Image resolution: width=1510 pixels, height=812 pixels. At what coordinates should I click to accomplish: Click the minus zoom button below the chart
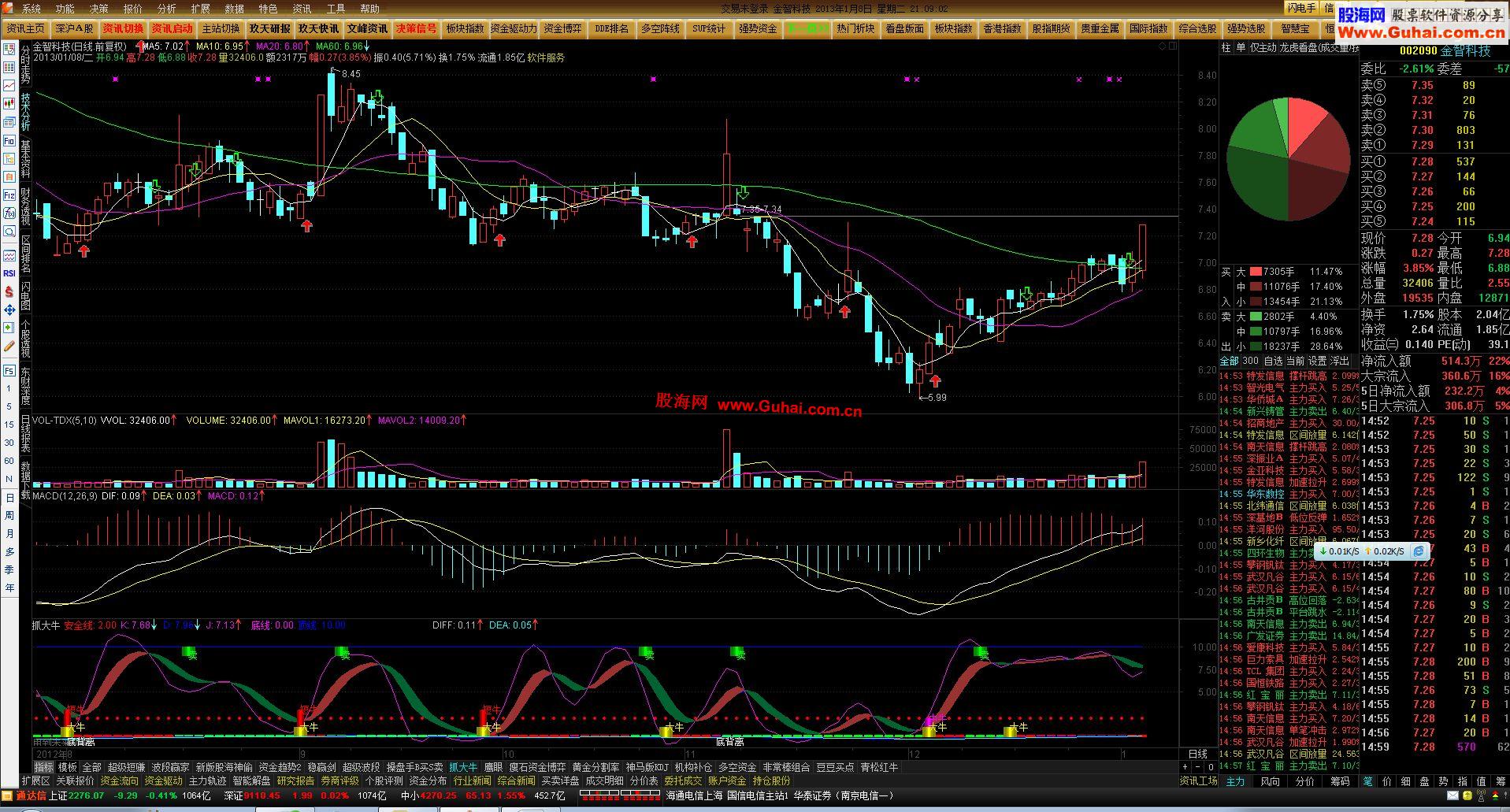[x=1198, y=767]
